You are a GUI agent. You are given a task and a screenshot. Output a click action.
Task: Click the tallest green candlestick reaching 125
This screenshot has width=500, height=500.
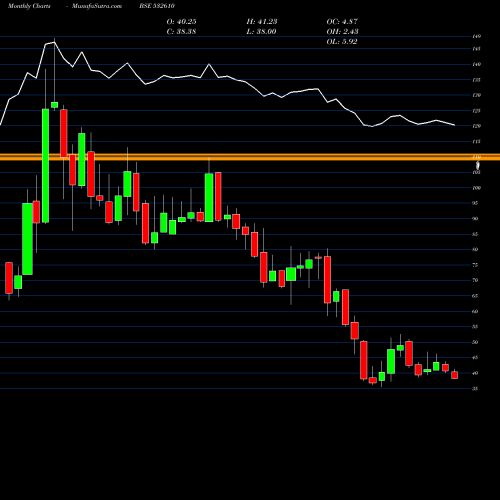pos(45,166)
